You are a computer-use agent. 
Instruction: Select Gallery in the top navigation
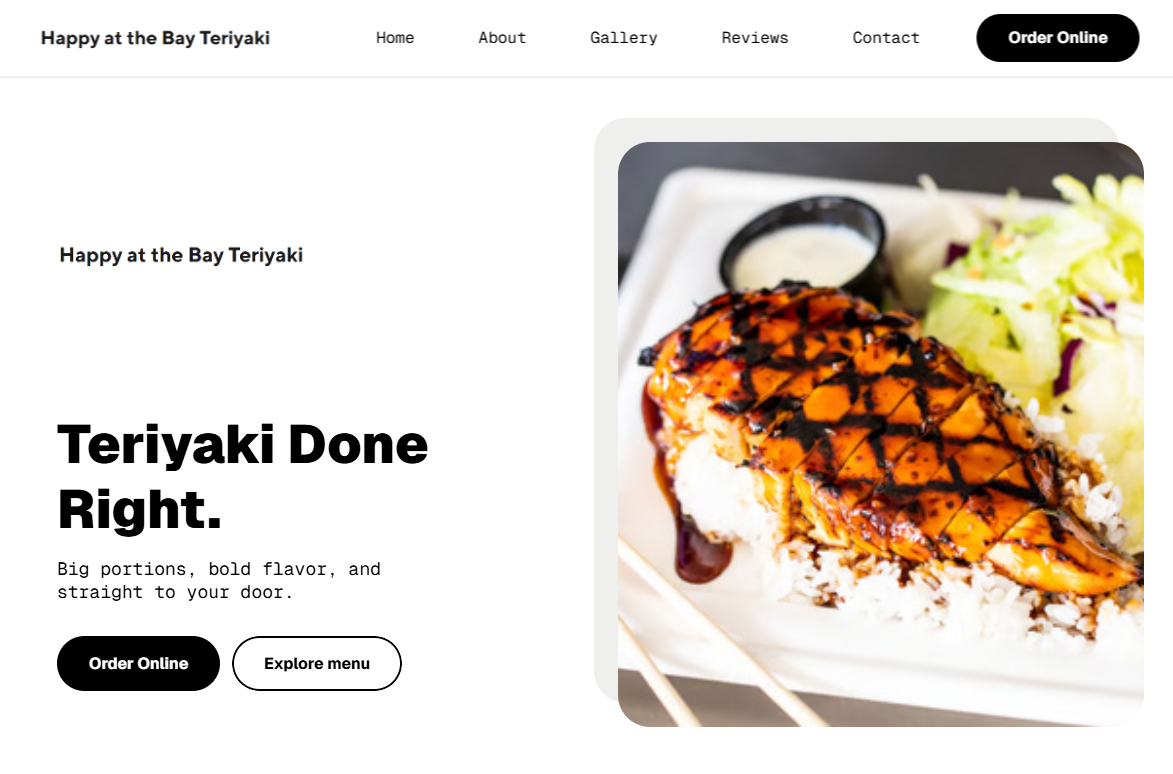(x=623, y=38)
